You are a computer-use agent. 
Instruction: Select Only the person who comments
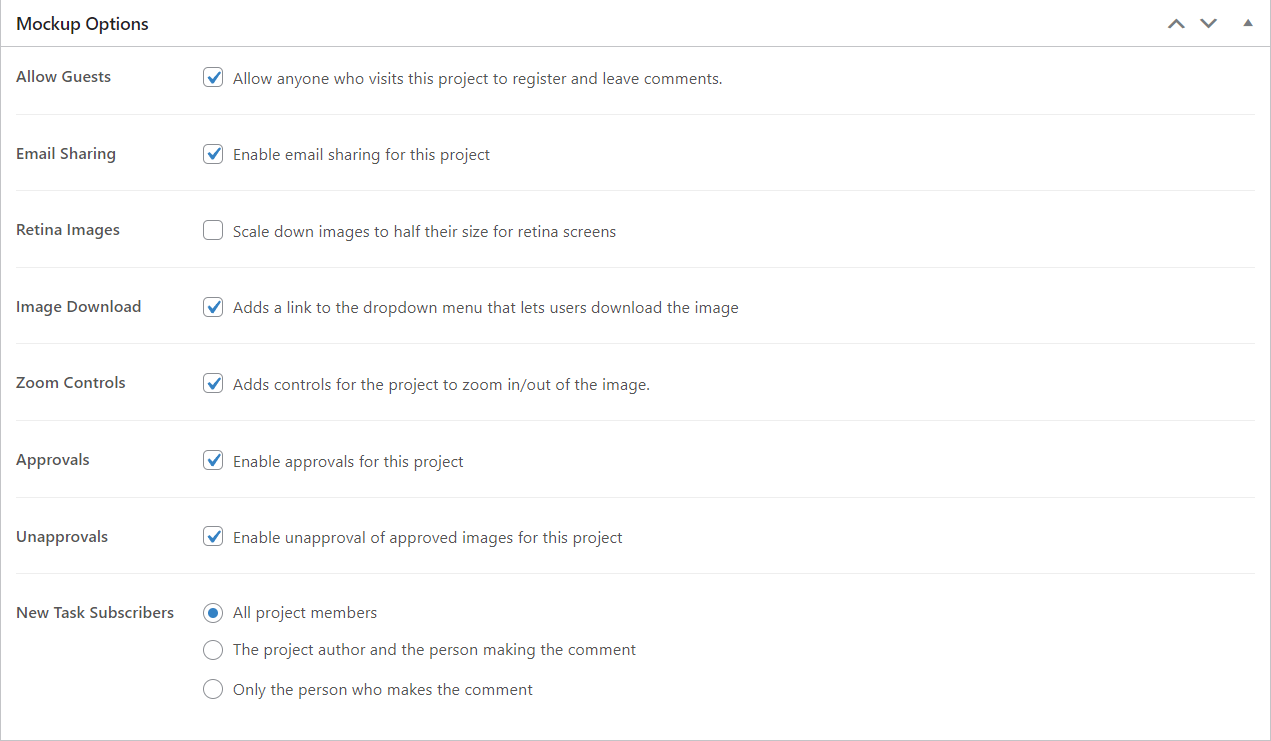pyautogui.click(x=213, y=689)
